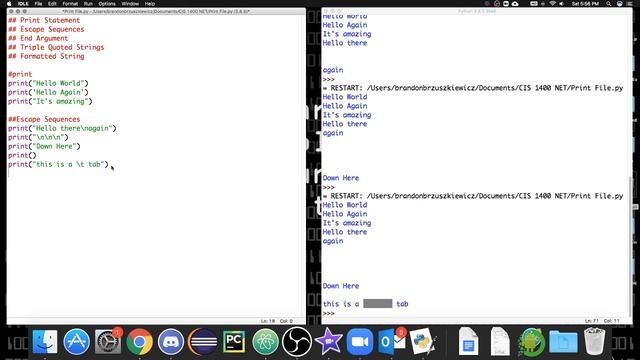
Task: Click the bottom '>>>' shell prompt
Action: 329,313
